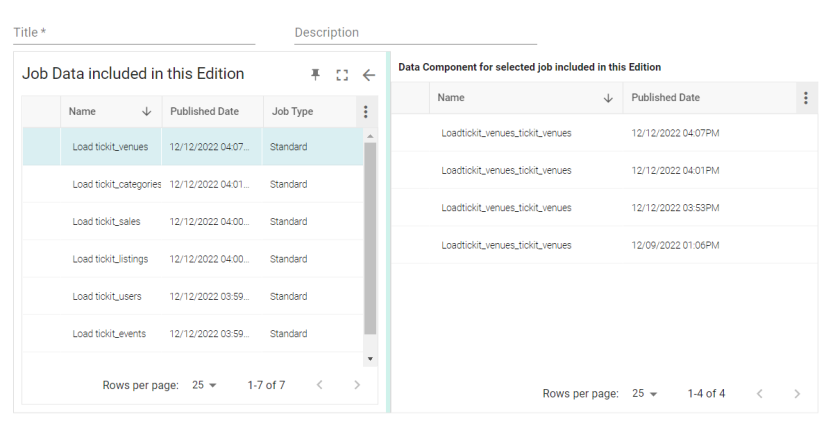Go to previous page in Job Data table
826x423 pixels.
click(319, 385)
